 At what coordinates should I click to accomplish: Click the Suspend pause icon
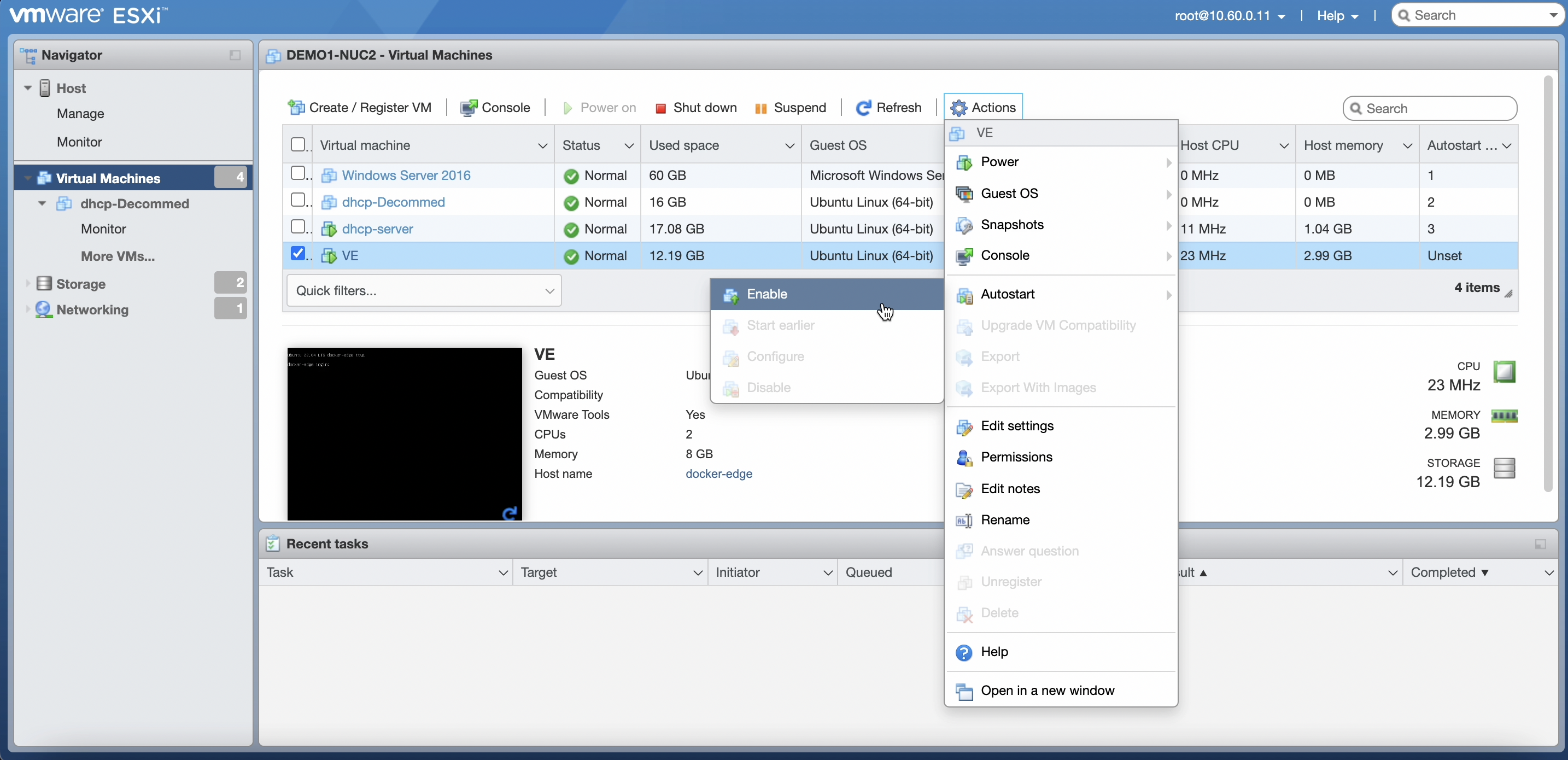[760, 108]
